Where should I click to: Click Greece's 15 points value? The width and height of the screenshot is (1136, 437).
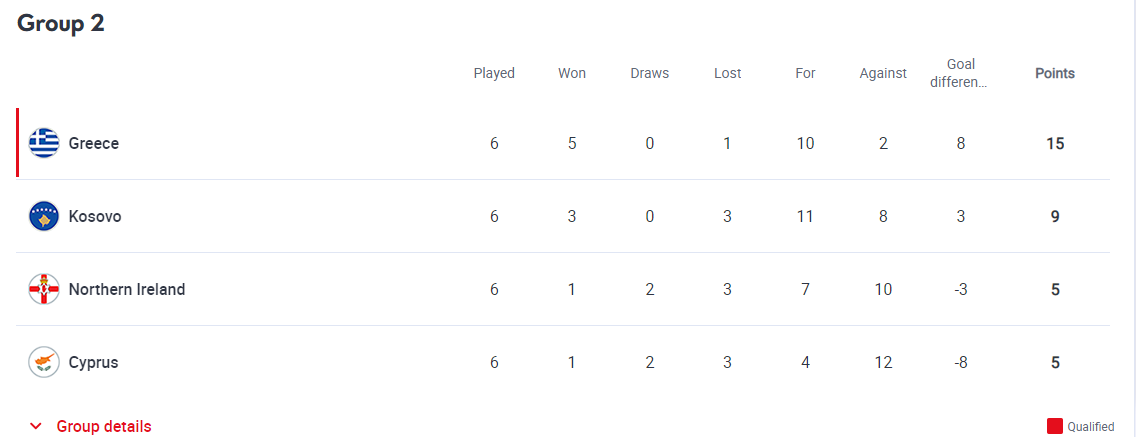[1055, 143]
